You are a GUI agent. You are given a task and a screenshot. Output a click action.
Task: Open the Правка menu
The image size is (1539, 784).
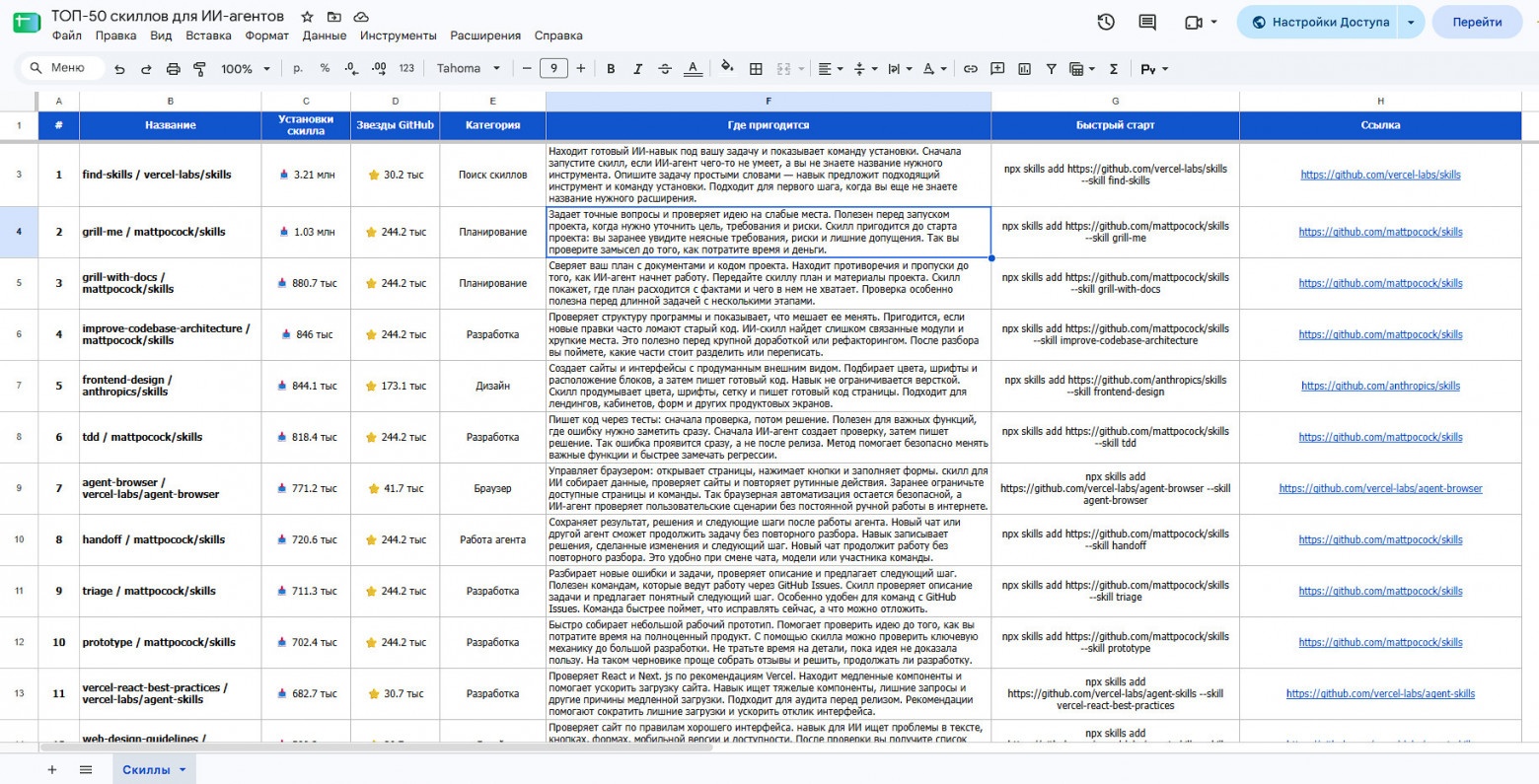[115, 36]
